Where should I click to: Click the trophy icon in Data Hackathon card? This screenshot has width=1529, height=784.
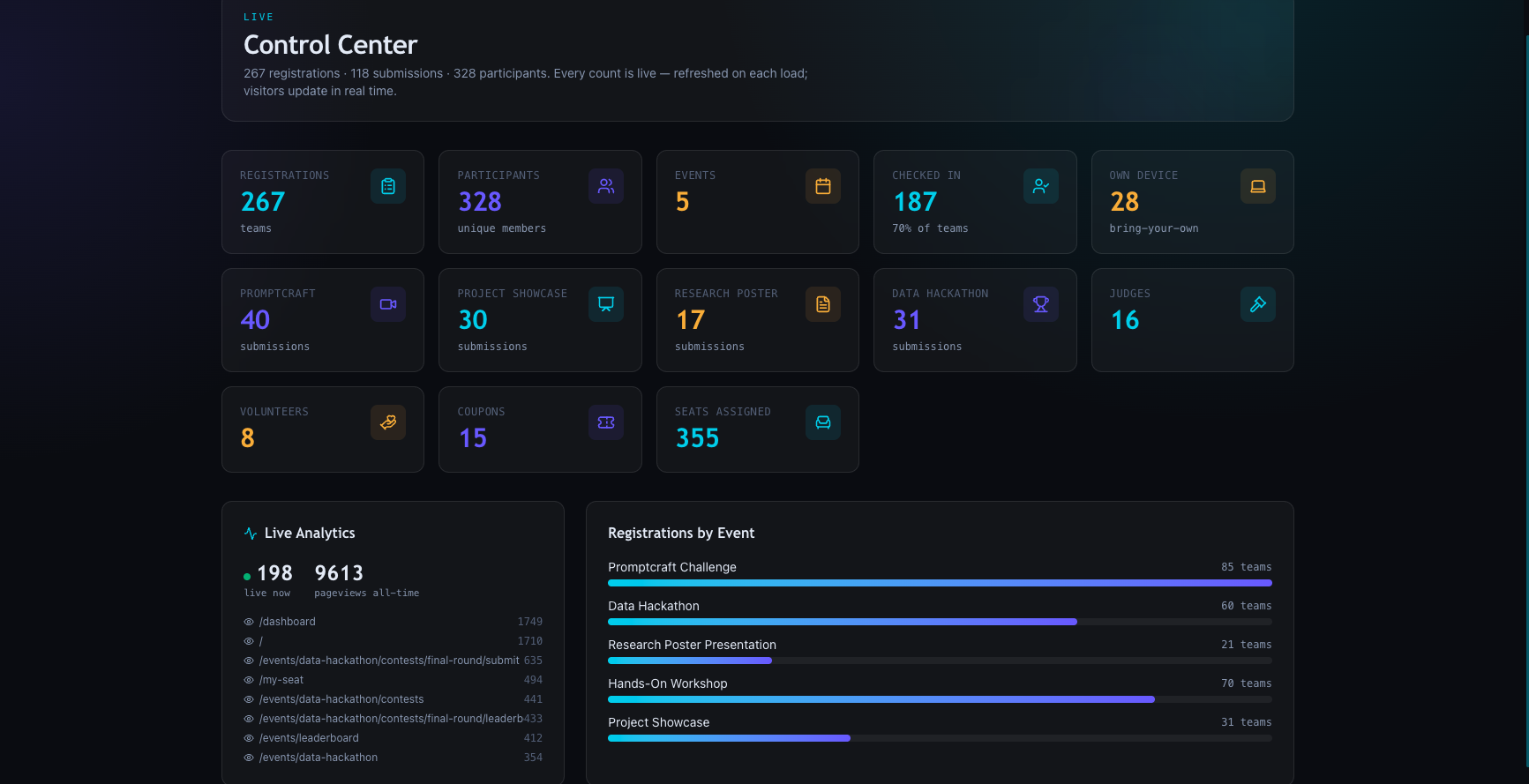coord(1041,304)
